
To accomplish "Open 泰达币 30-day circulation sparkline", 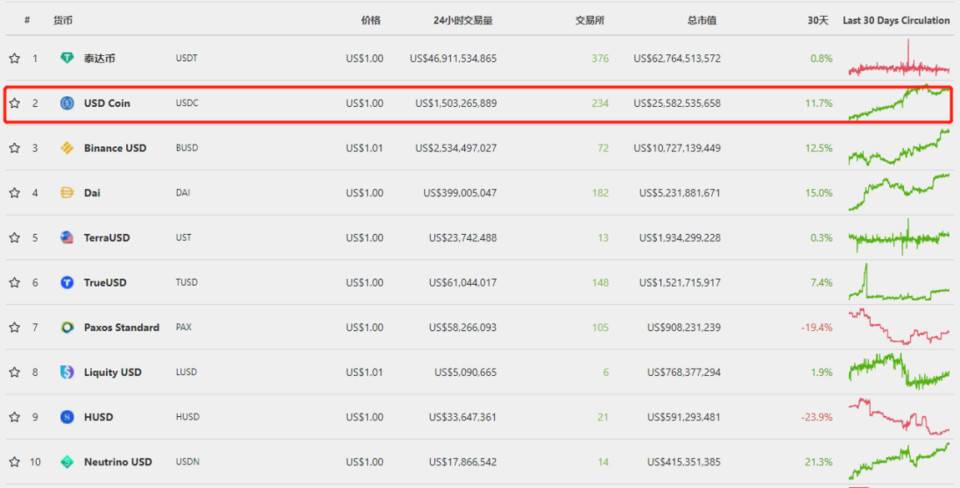I will point(899,58).
